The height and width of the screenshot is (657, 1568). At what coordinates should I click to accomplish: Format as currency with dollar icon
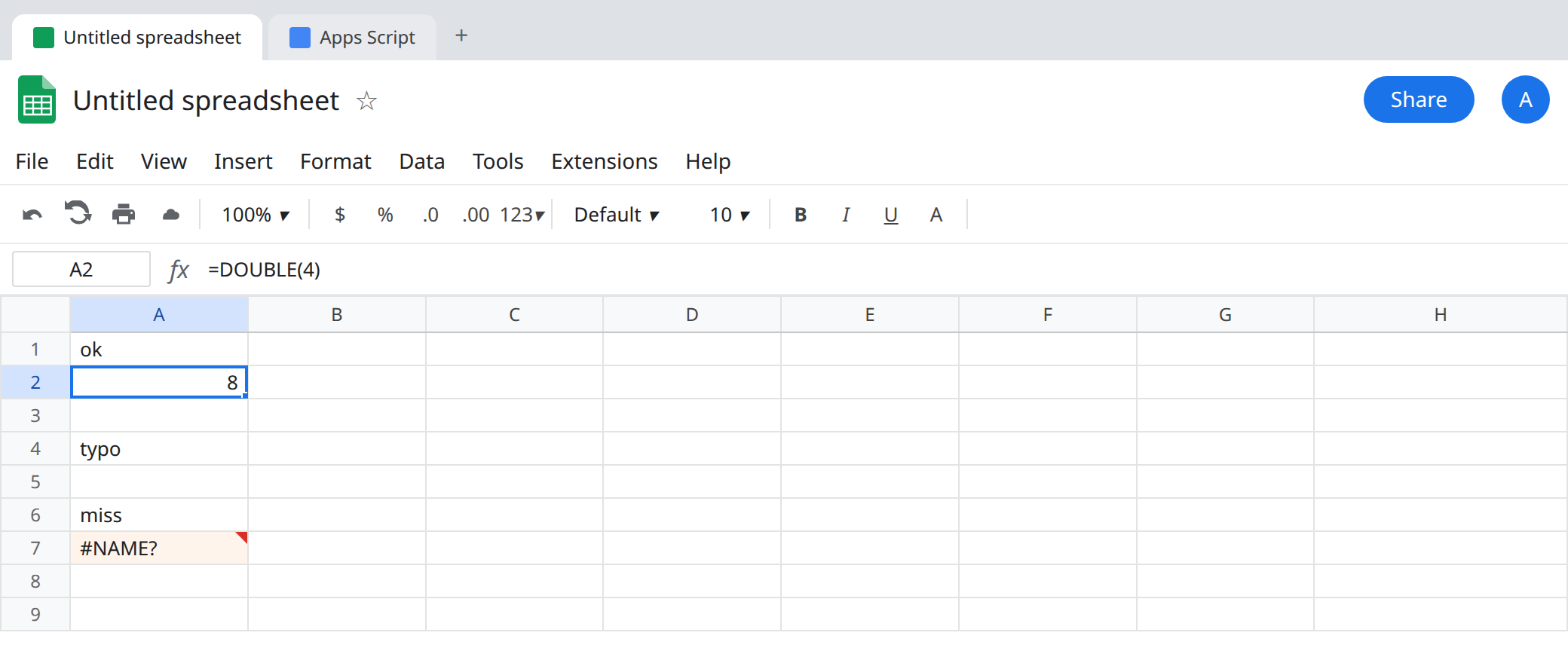tap(340, 215)
